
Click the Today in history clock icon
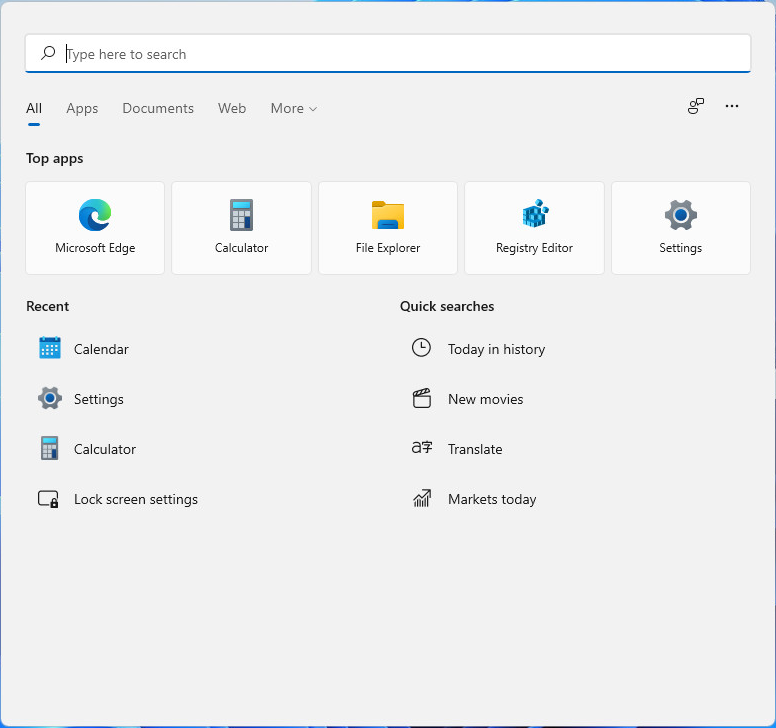pos(421,348)
